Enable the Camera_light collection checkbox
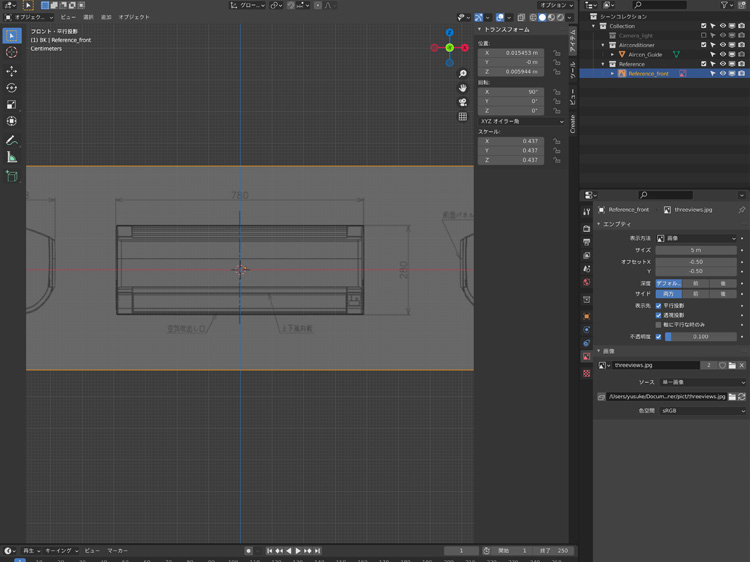Screen dimensions: 750x562 pos(704,35)
